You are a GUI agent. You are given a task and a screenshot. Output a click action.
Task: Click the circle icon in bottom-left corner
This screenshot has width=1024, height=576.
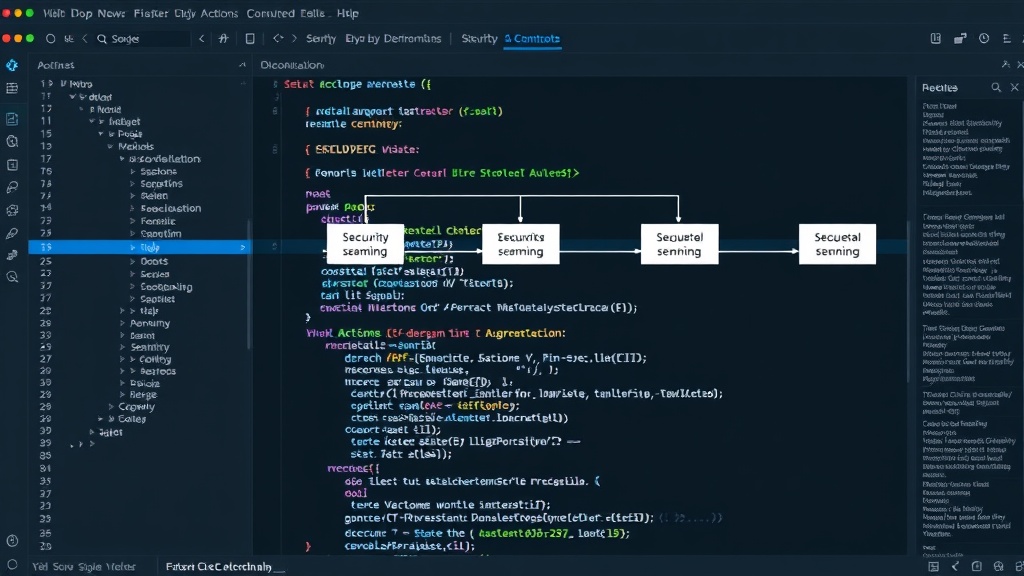pos(12,565)
